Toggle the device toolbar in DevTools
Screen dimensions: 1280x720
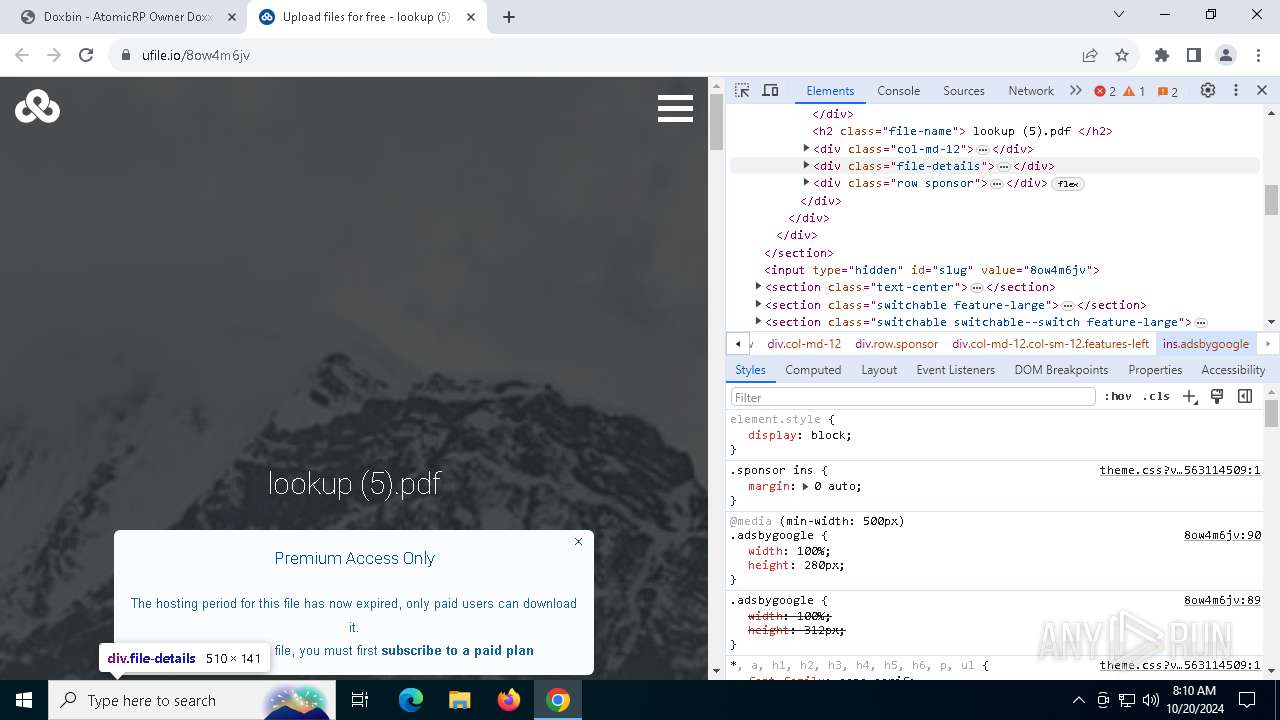click(770, 90)
